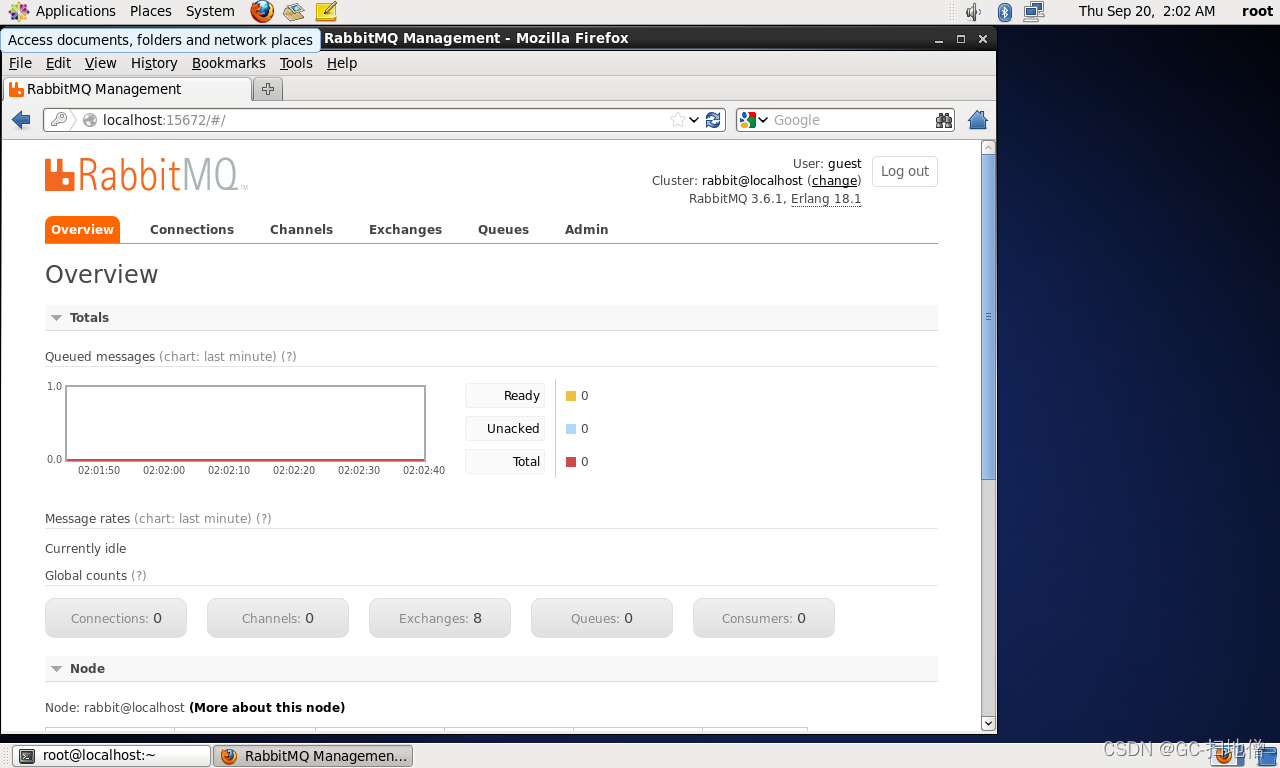Open the Help menu in Firefox

pos(342,63)
